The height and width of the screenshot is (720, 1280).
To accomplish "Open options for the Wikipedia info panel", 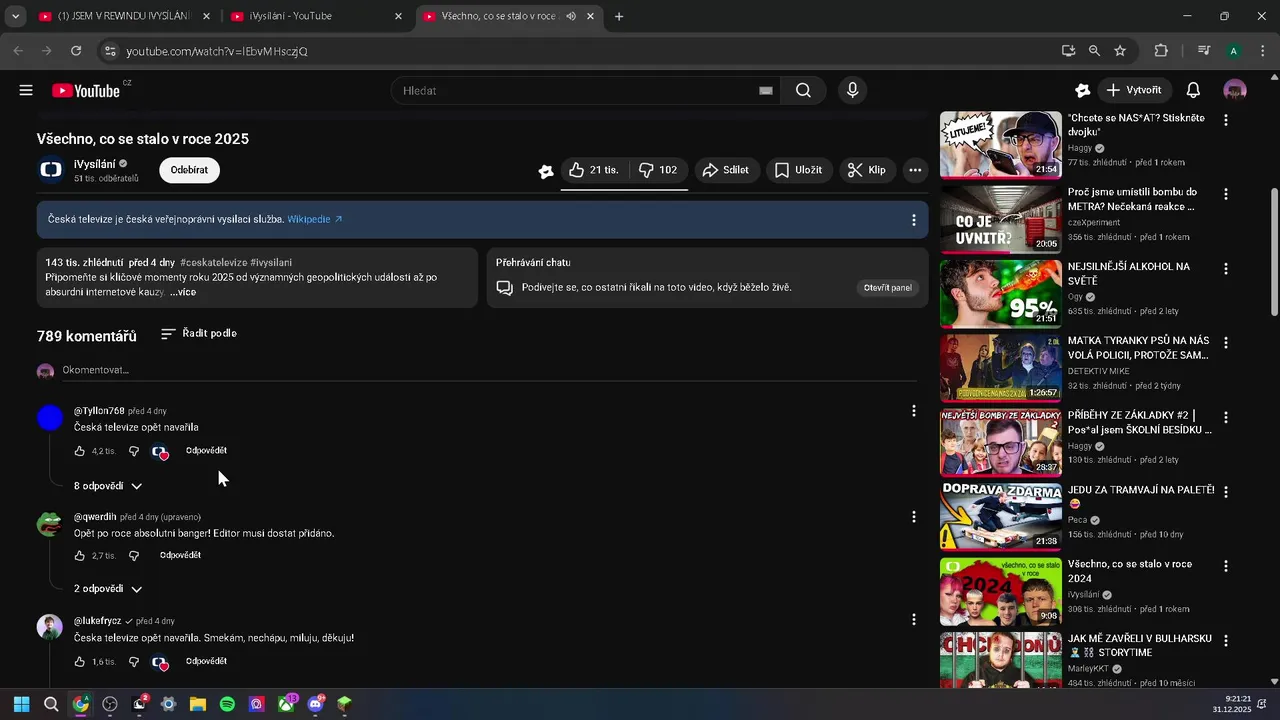I will pyautogui.click(x=913, y=219).
